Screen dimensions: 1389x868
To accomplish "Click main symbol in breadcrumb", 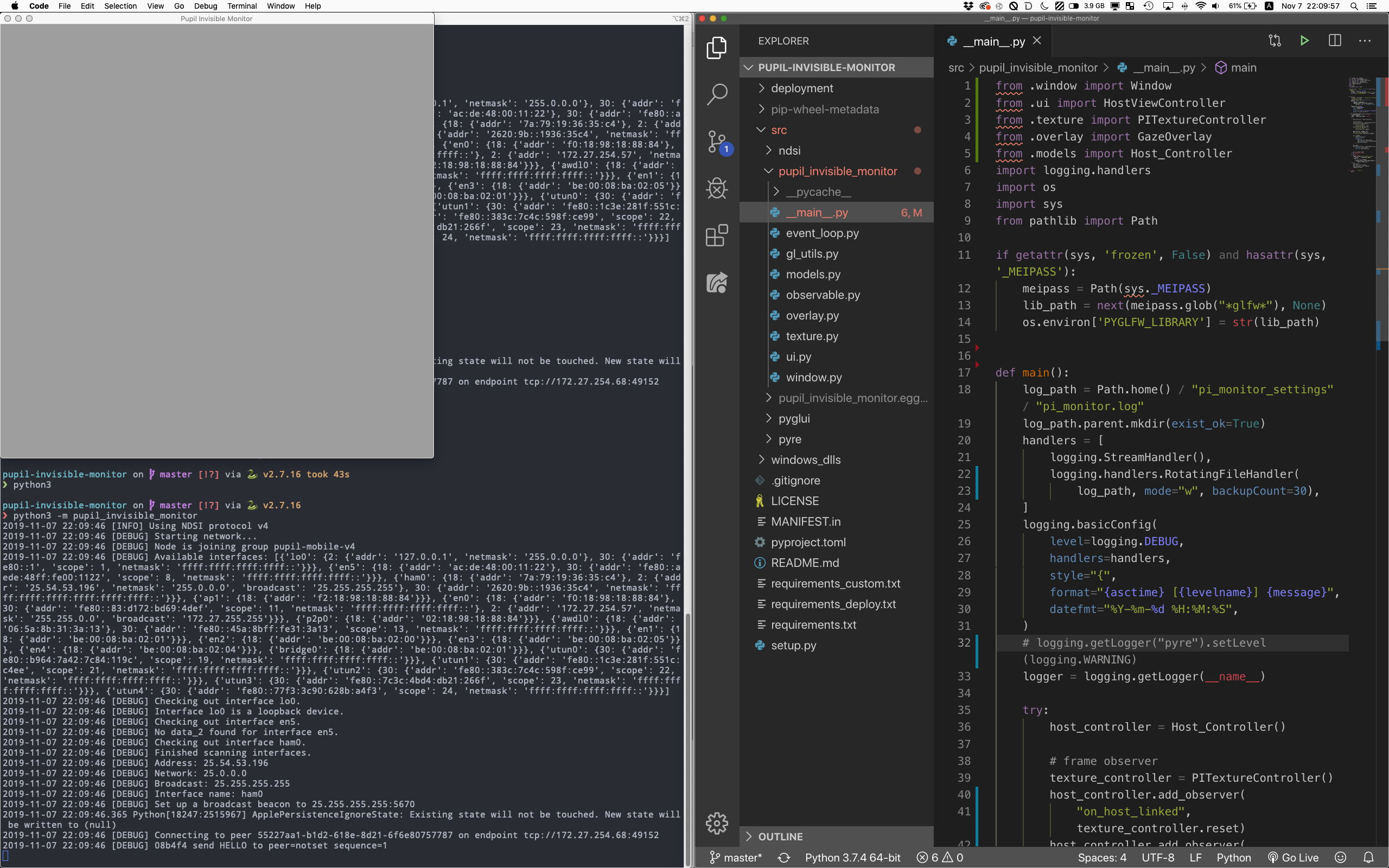I will pos(1236,68).
